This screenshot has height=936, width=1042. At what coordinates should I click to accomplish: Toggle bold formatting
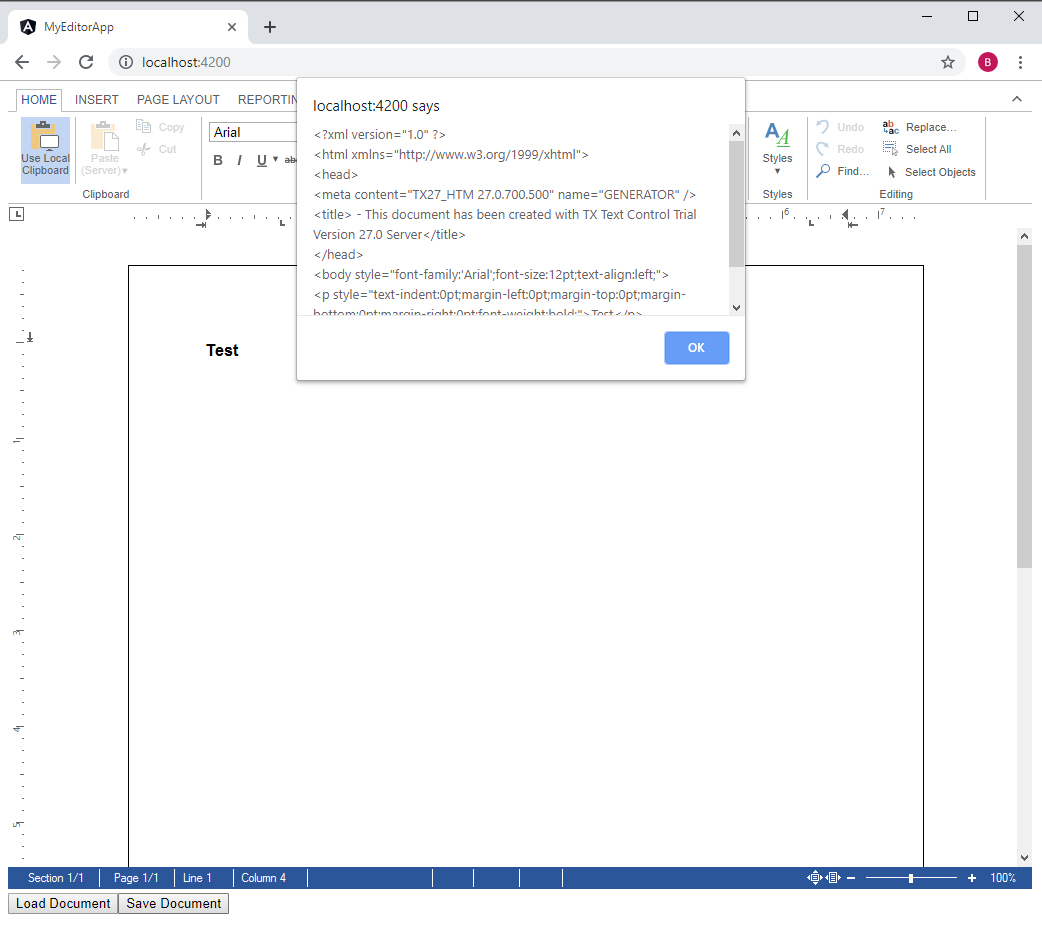(x=218, y=159)
